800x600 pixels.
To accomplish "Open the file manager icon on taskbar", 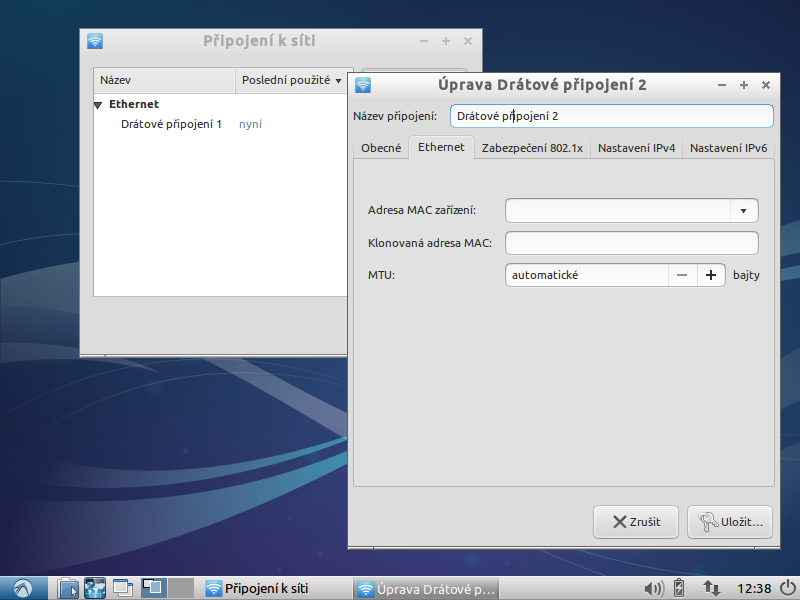I will click(x=67, y=589).
